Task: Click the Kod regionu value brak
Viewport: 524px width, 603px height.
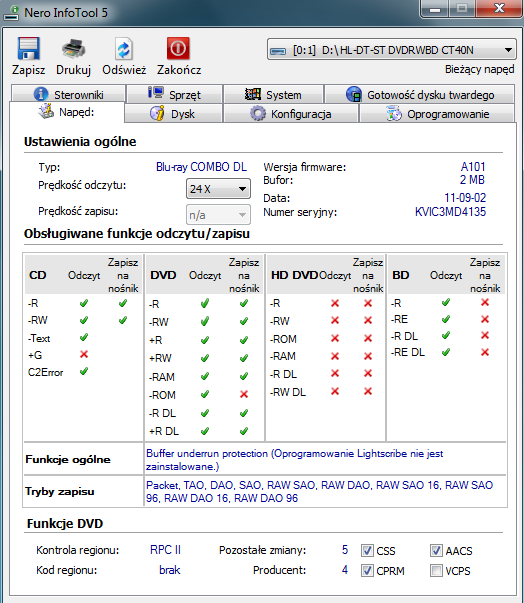Action: point(170,570)
